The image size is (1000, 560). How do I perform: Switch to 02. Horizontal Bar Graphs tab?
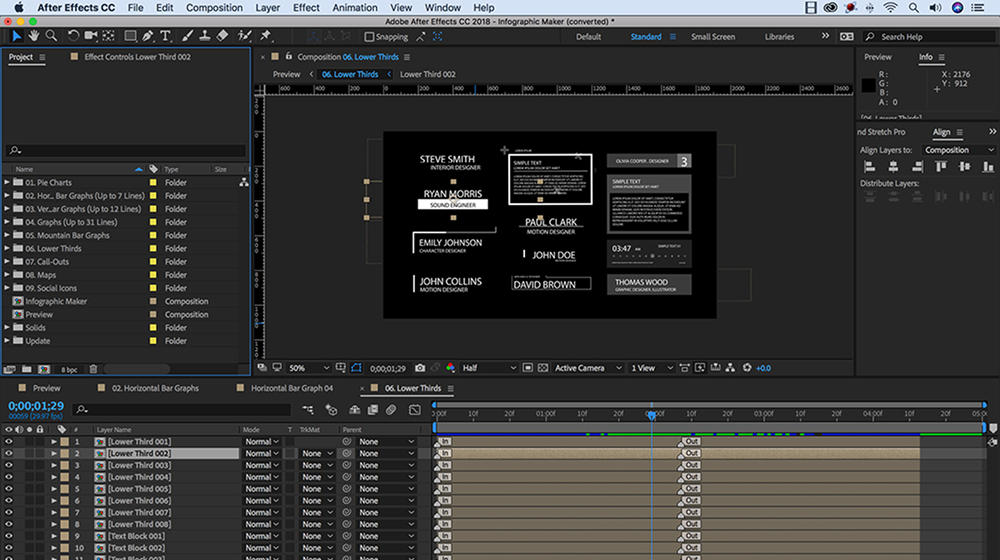(155, 388)
